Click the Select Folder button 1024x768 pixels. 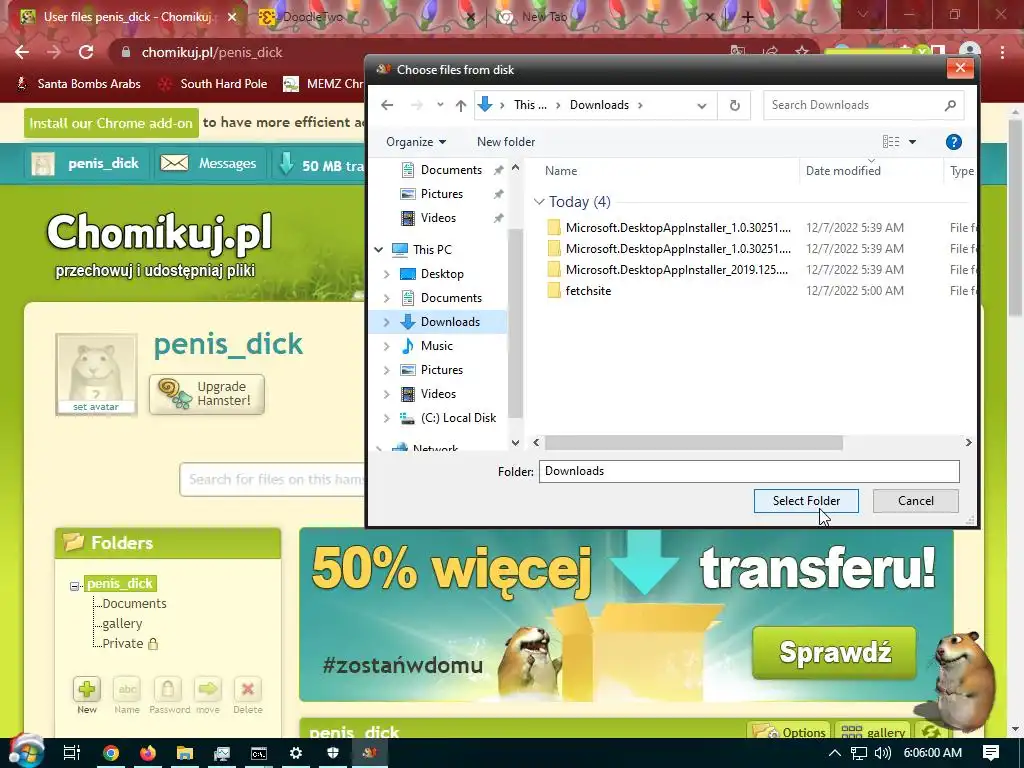click(x=806, y=501)
